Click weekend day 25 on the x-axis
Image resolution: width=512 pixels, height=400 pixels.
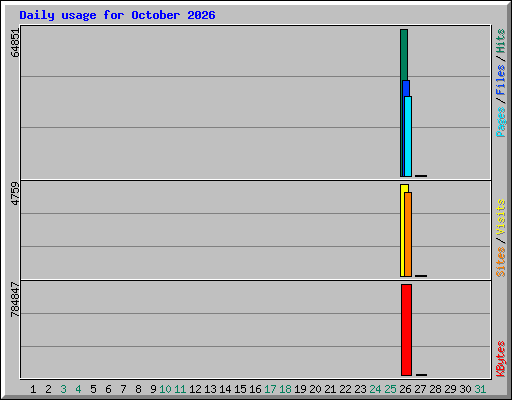pos(390,389)
